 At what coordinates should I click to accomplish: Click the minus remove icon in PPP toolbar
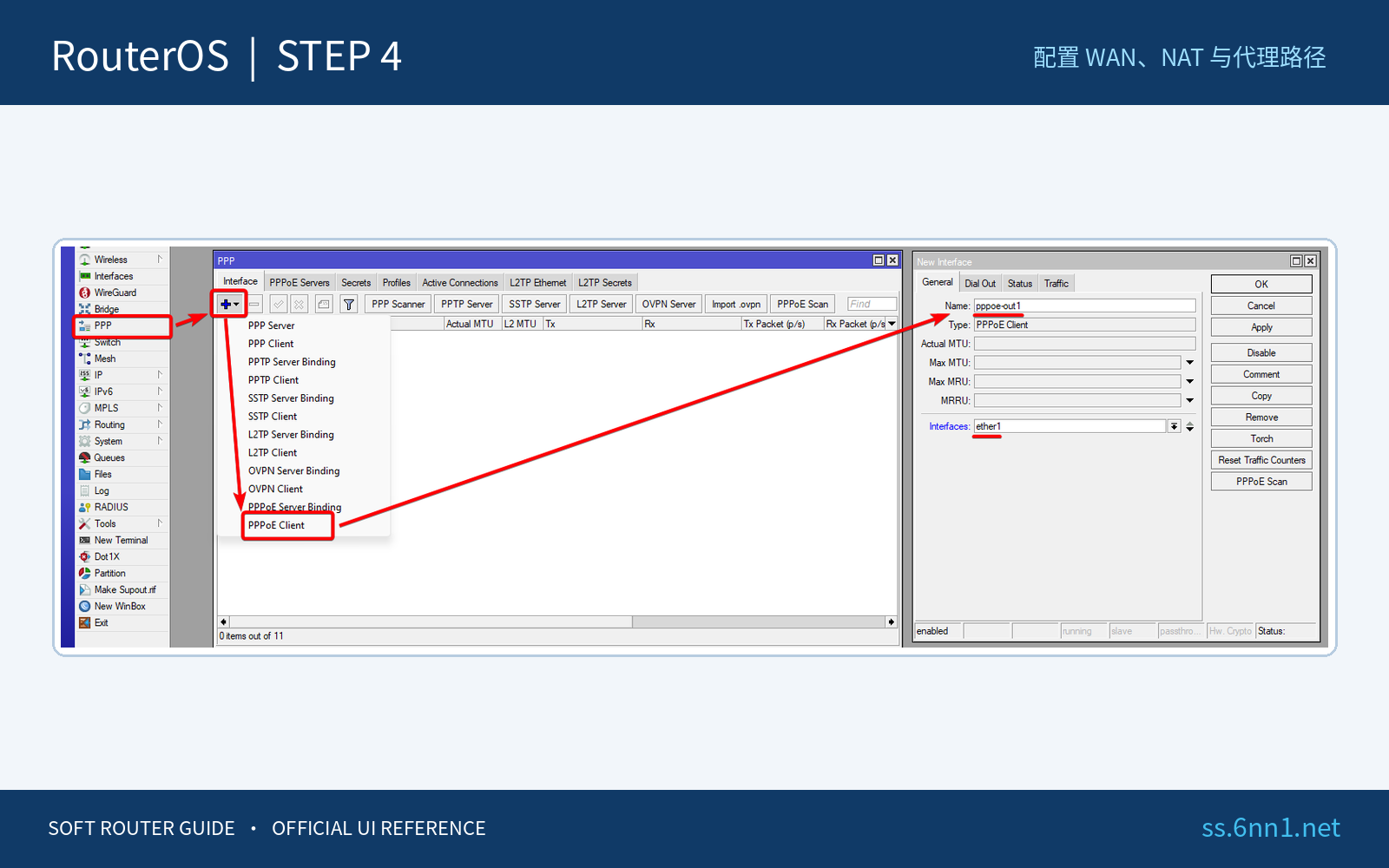[x=254, y=304]
